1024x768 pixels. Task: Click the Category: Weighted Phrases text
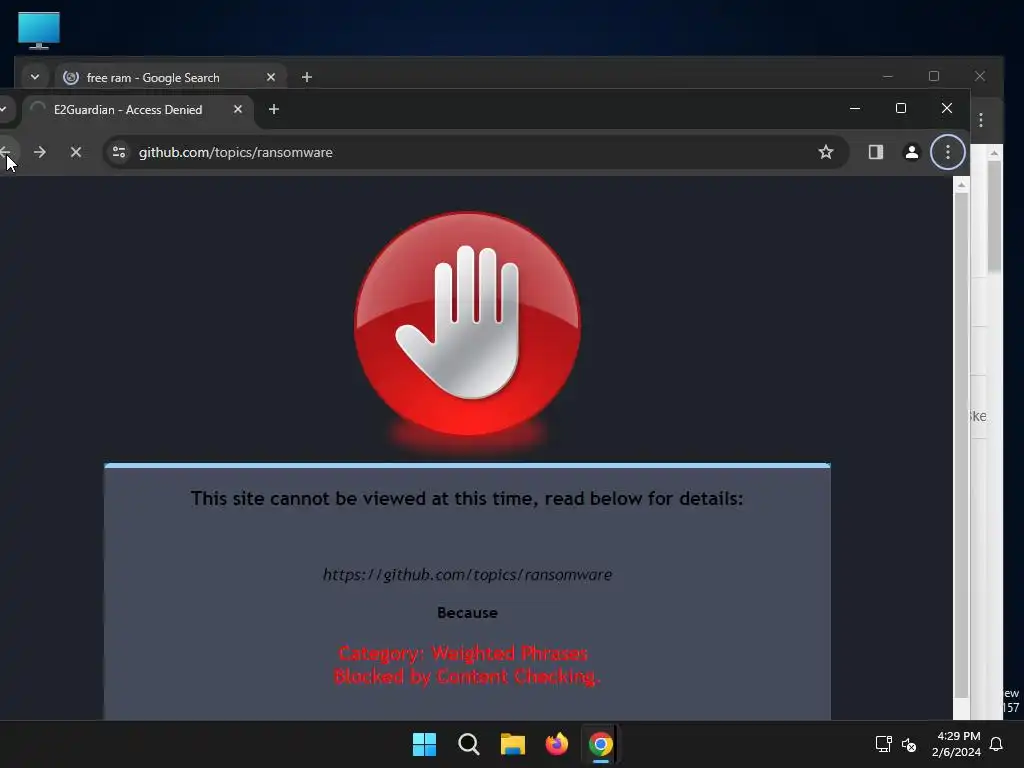click(463, 653)
